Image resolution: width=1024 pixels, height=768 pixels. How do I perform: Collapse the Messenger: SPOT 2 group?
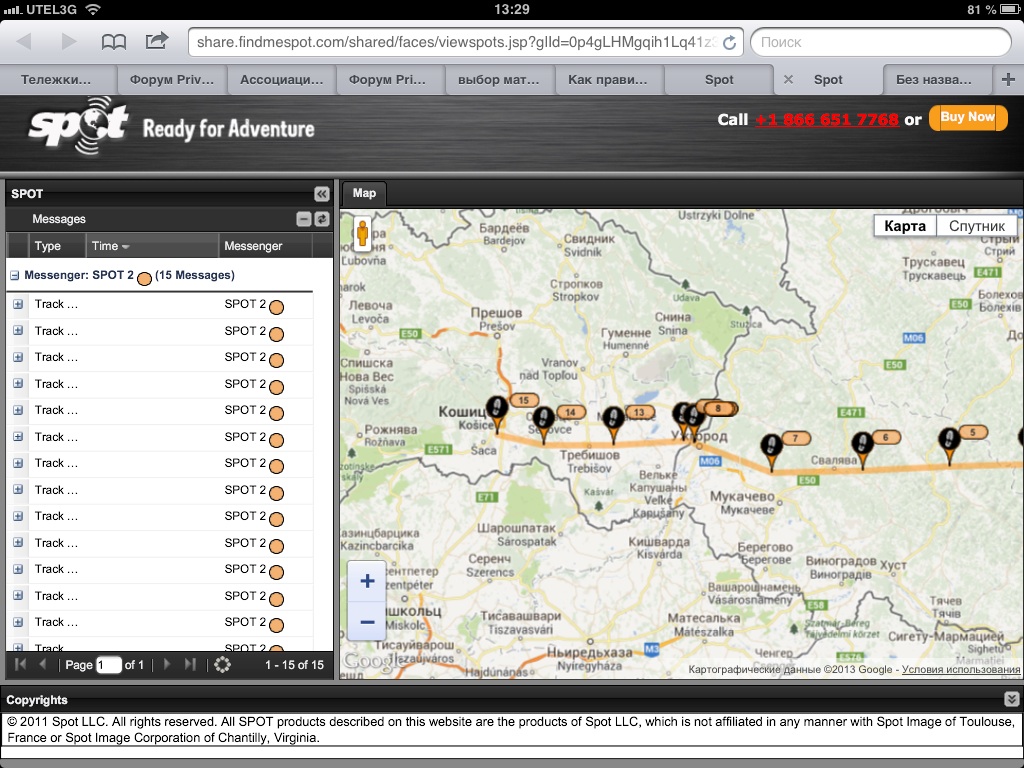[x=15, y=275]
